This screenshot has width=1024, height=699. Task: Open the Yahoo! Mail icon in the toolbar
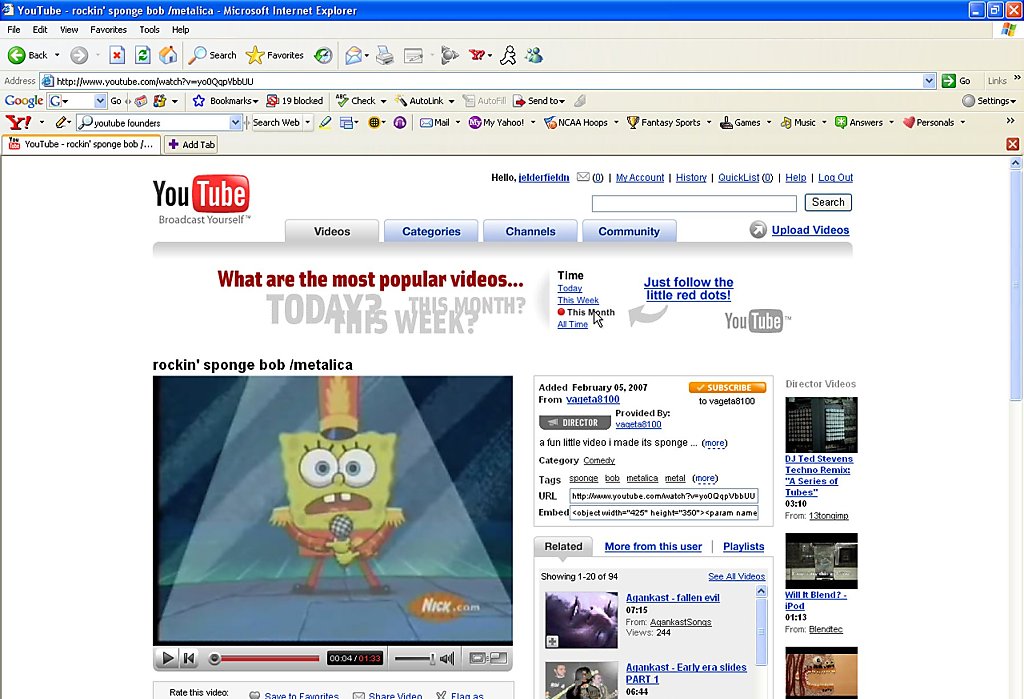425,122
